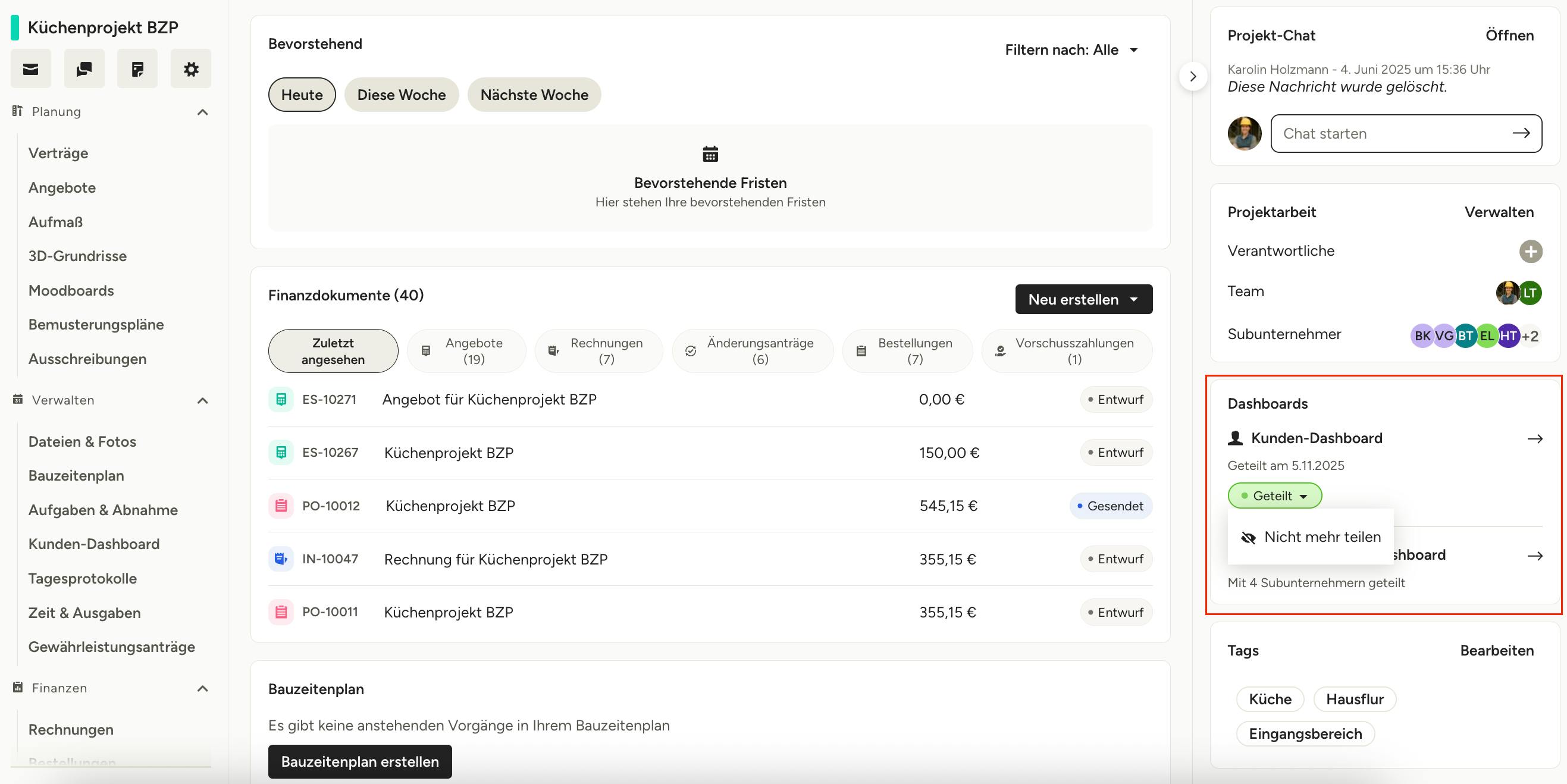Open Bauzeitenplan in the sidebar menu
Screen dimensions: 1567x784
76,476
